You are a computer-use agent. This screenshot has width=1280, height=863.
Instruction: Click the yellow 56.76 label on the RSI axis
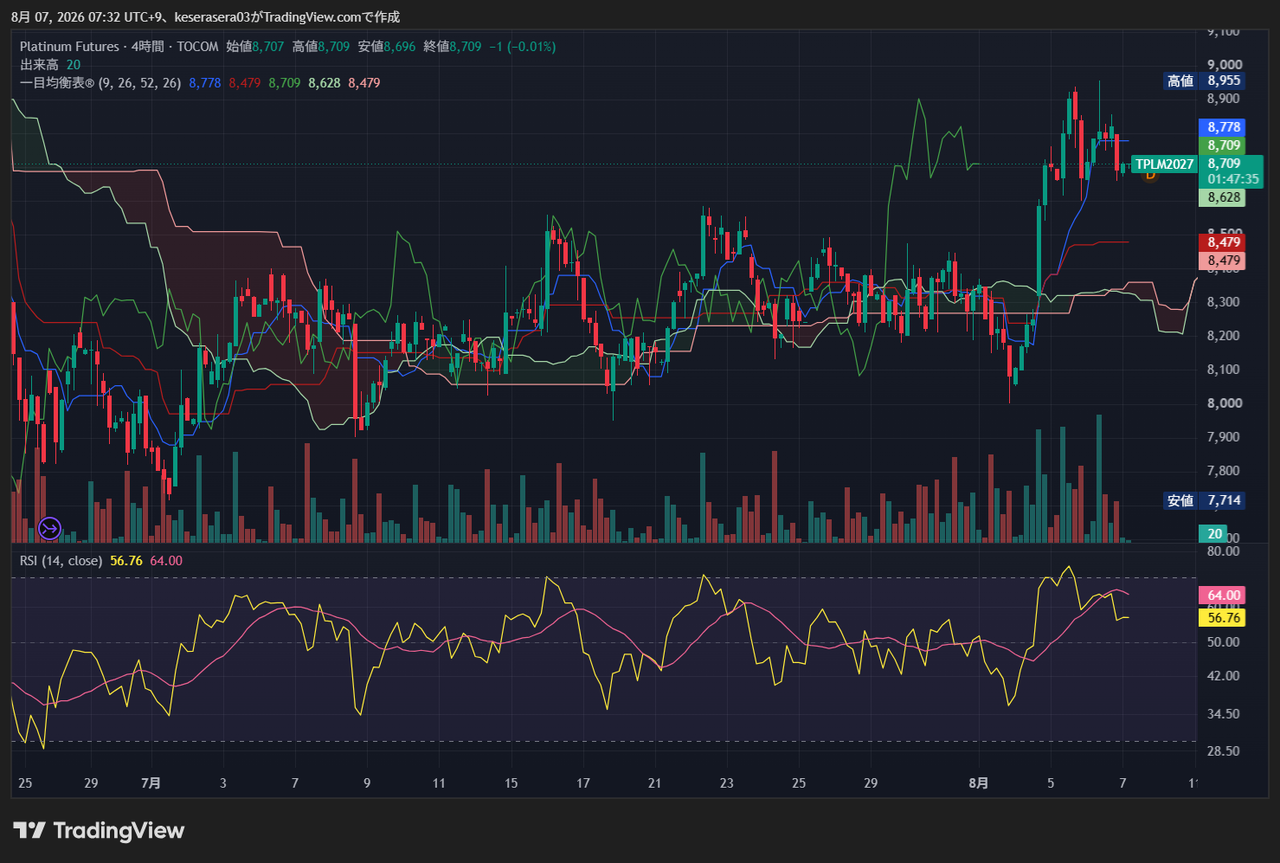1224,618
